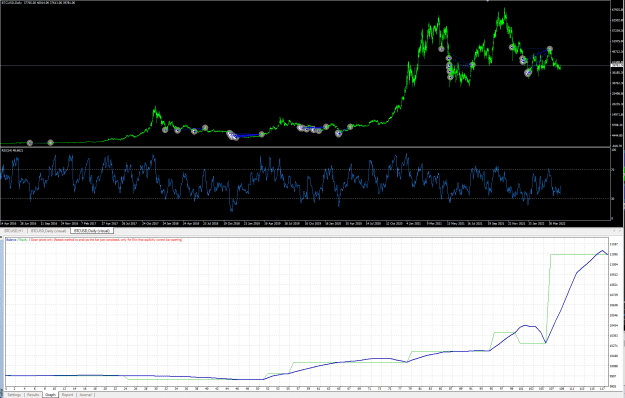Screen dimensions: 625x398
Task: Click the leftmost trade marker on the price chart
Action: 29,143
